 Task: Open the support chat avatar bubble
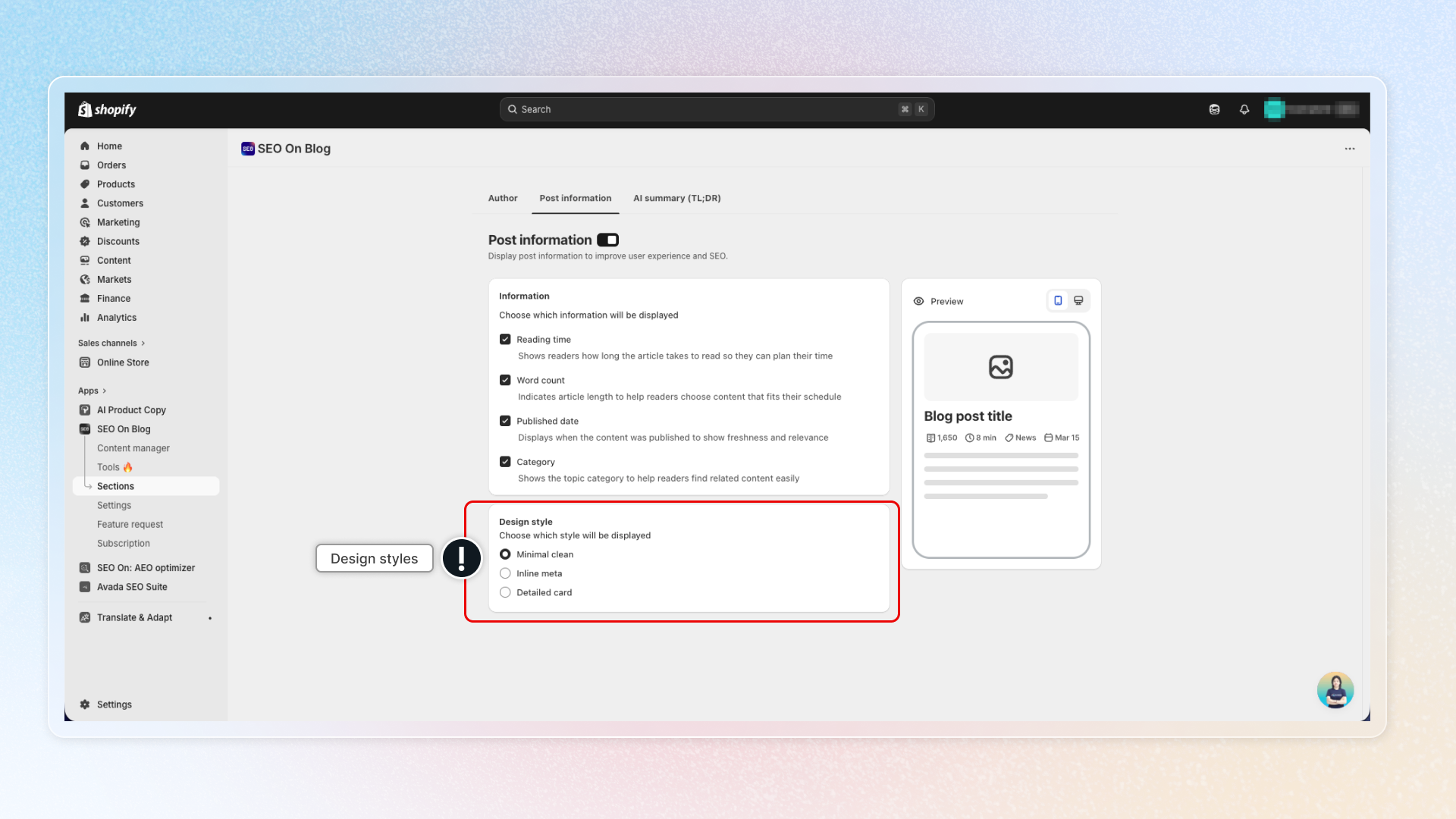coord(1335,689)
